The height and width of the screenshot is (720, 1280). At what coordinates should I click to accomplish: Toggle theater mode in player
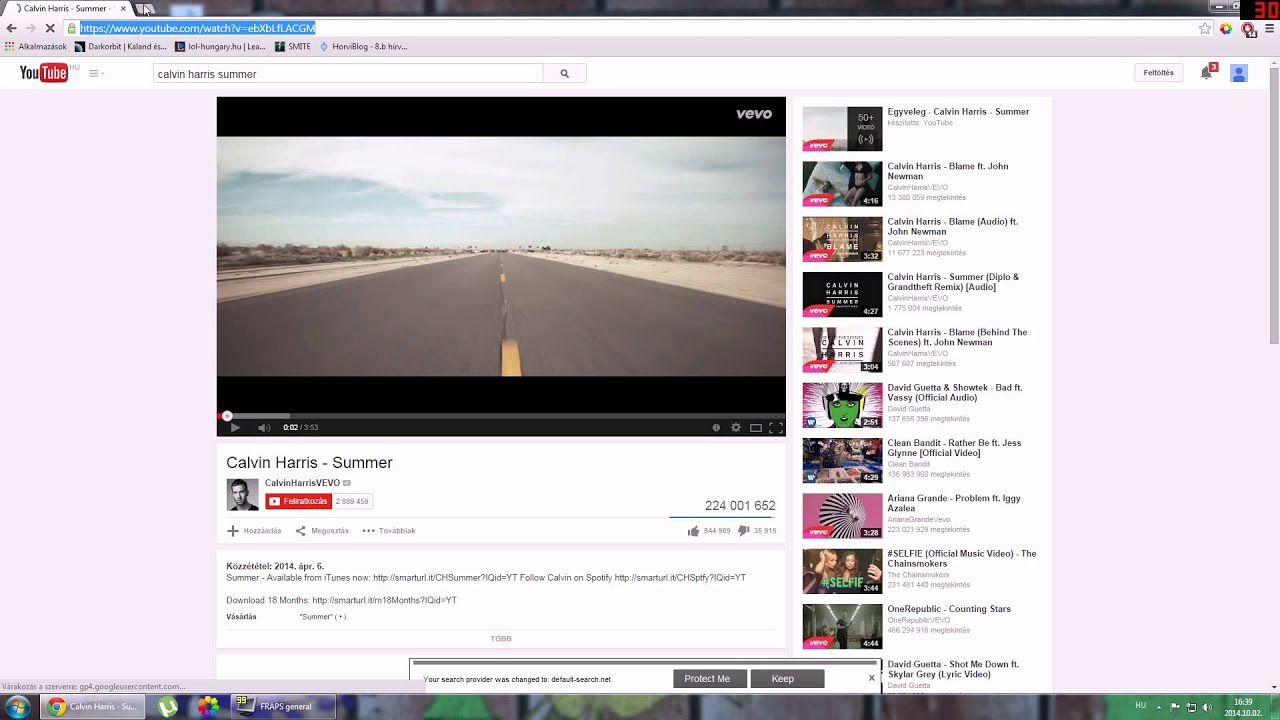756,427
